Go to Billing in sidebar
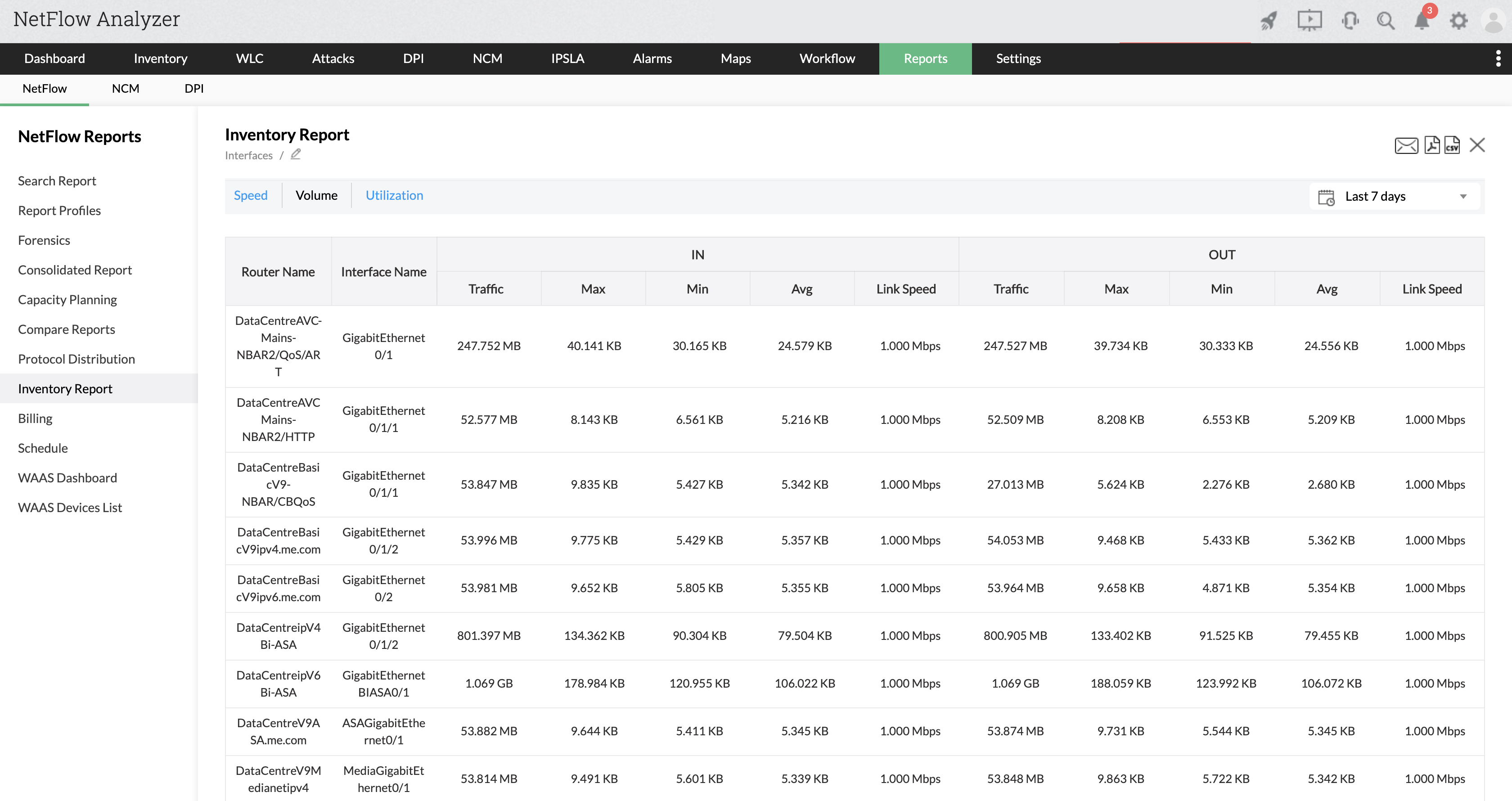Screen dimensions: 1512x801 click(35, 418)
